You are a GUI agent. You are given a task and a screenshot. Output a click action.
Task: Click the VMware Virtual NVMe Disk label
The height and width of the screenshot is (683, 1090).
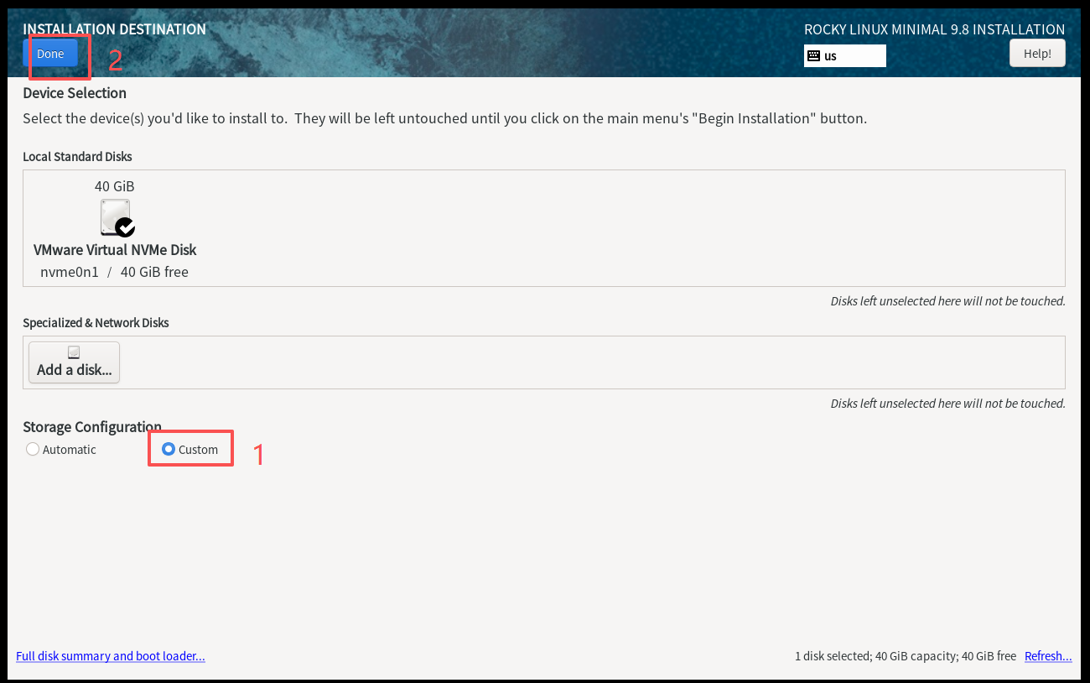tap(115, 249)
